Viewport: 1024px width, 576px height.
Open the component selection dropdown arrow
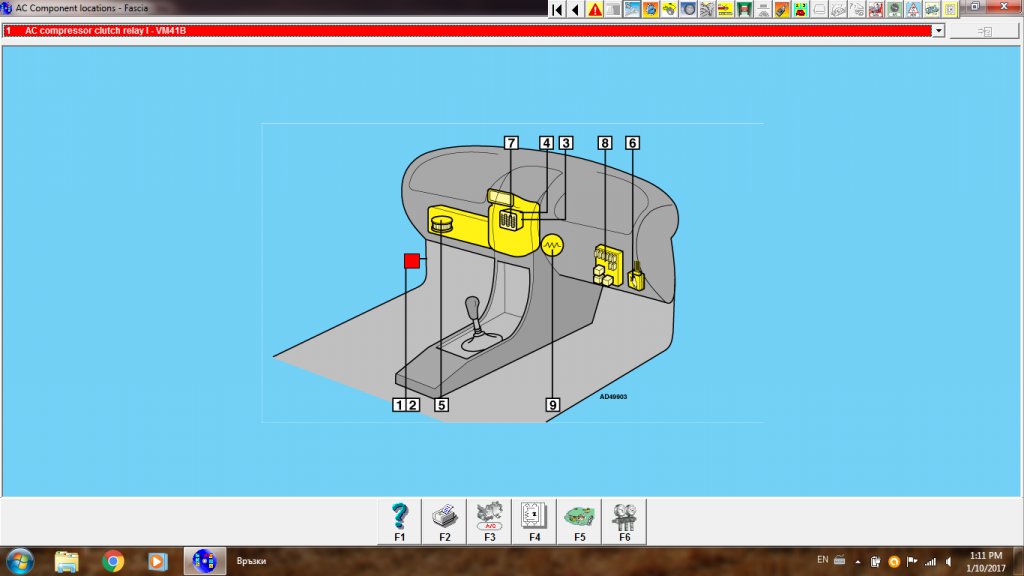point(937,31)
